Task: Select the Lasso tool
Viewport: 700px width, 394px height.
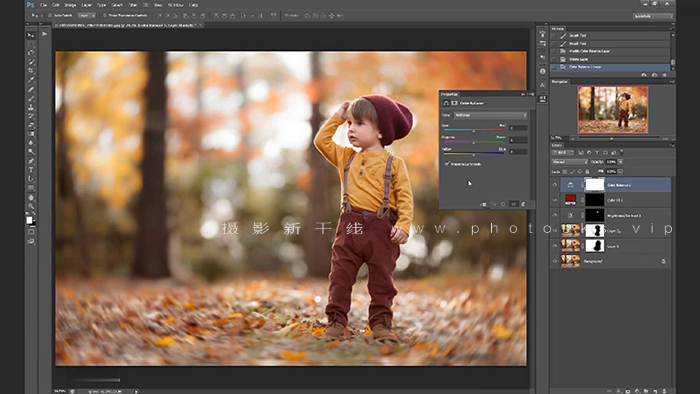Action: (31, 53)
